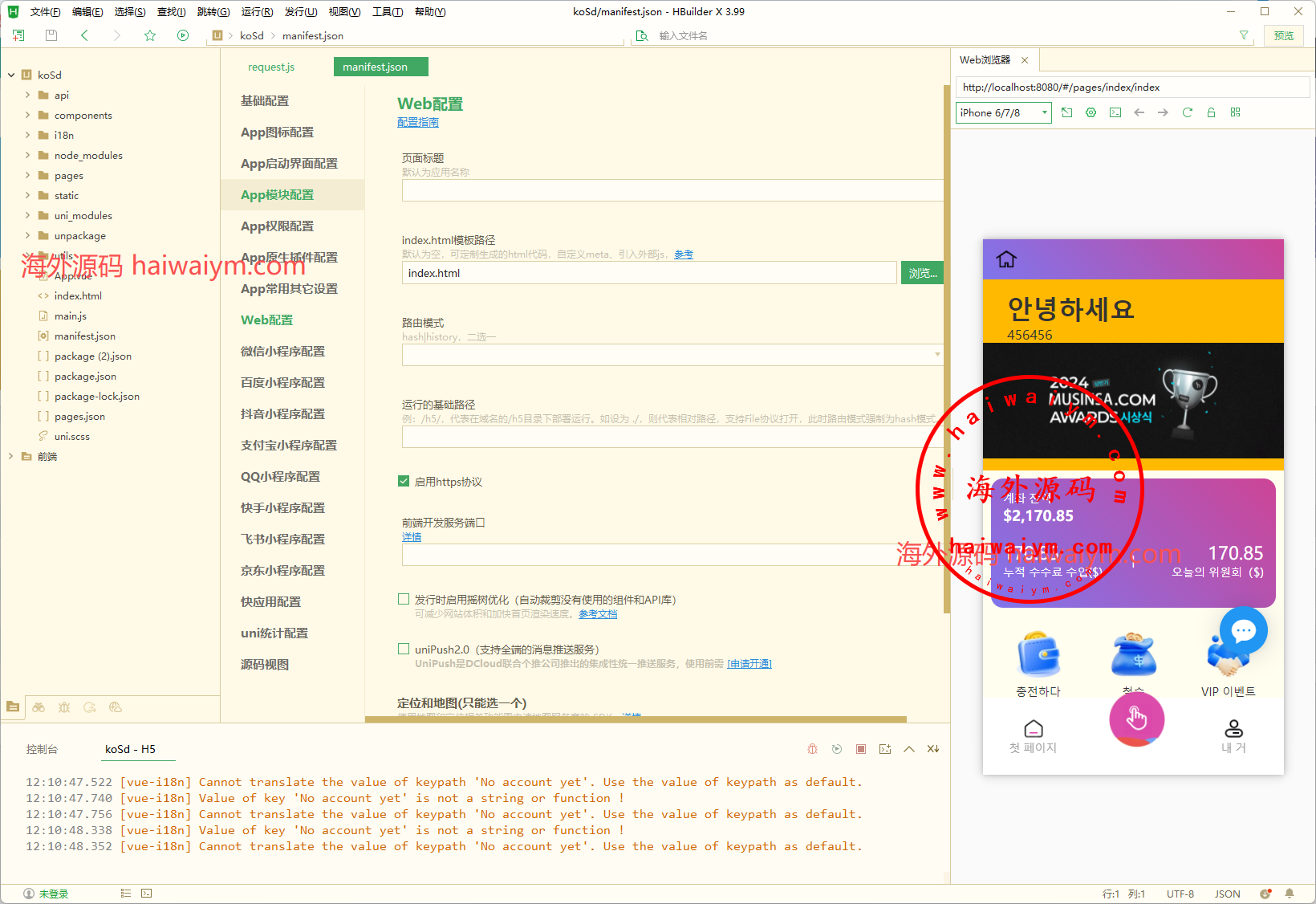Click the run (play) icon in the toolbar
The image size is (1316, 904).
pyautogui.click(x=183, y=35)
